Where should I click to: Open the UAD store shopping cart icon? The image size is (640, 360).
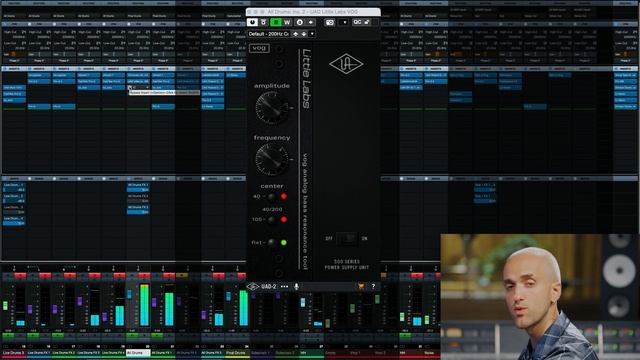361,287
